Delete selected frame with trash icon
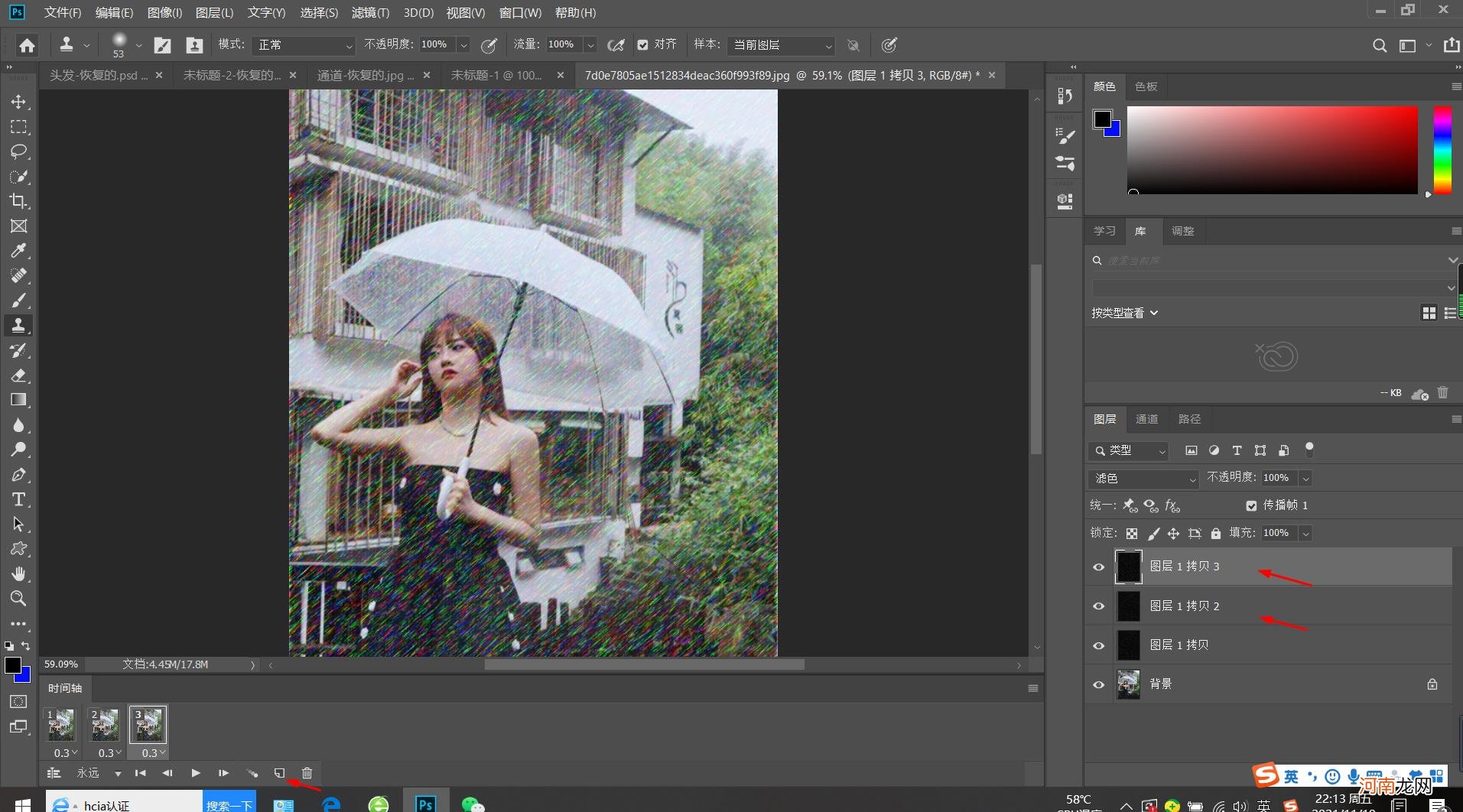Screen dimensions: 1463x812 [x=307, y=773]
